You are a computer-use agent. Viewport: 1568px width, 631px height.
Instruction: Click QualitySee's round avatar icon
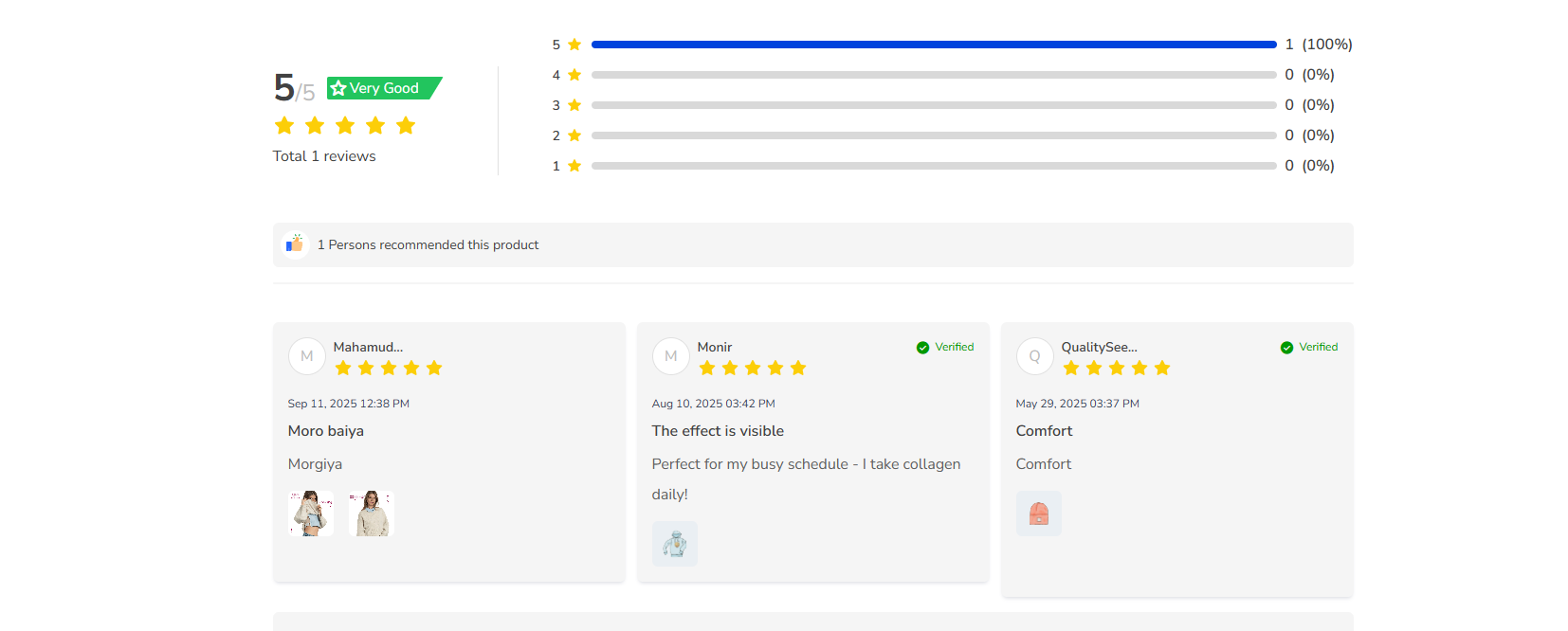[x=1035, y=356]
